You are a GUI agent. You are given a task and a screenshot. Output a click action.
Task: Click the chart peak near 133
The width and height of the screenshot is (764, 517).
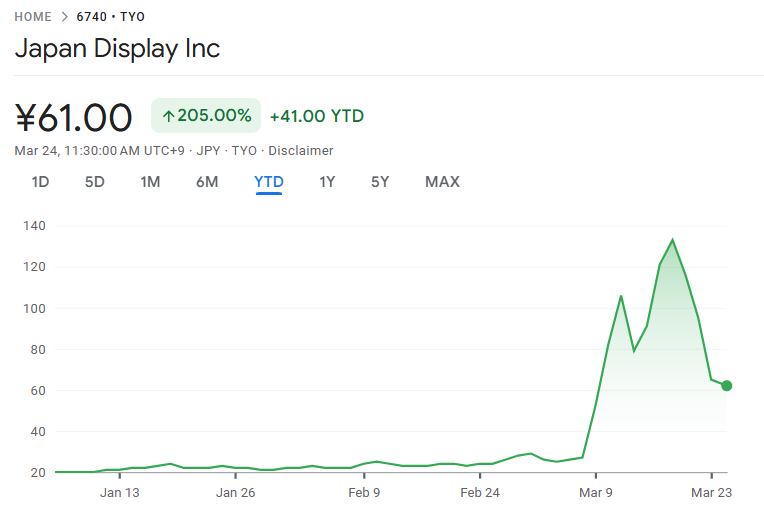tap(672, 240)
